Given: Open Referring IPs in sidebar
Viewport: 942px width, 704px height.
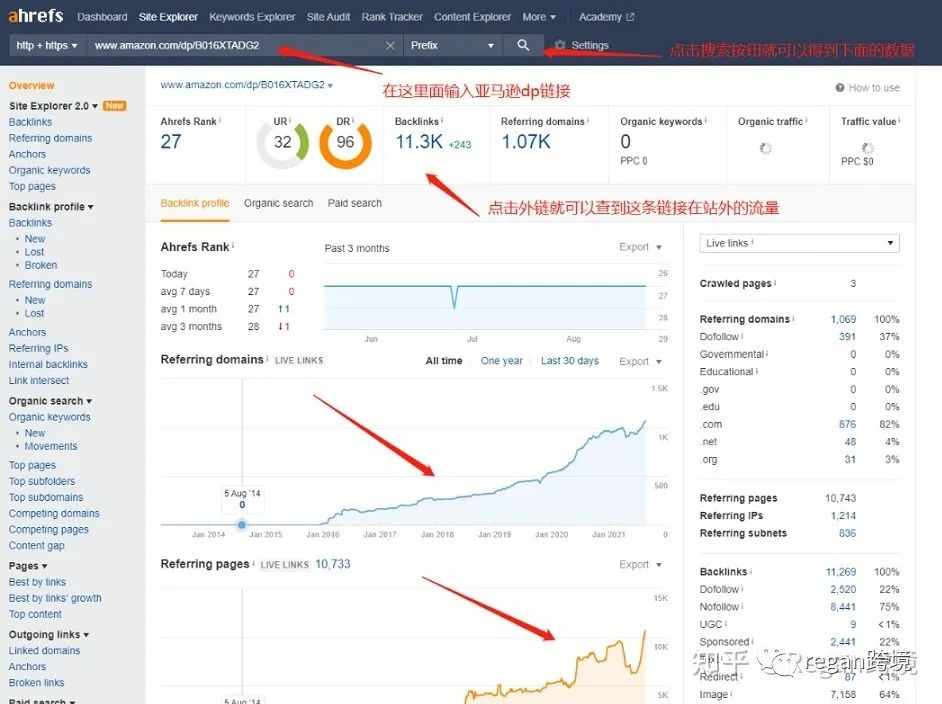Looking at the screenshot, I should click(x=38, y=348).
